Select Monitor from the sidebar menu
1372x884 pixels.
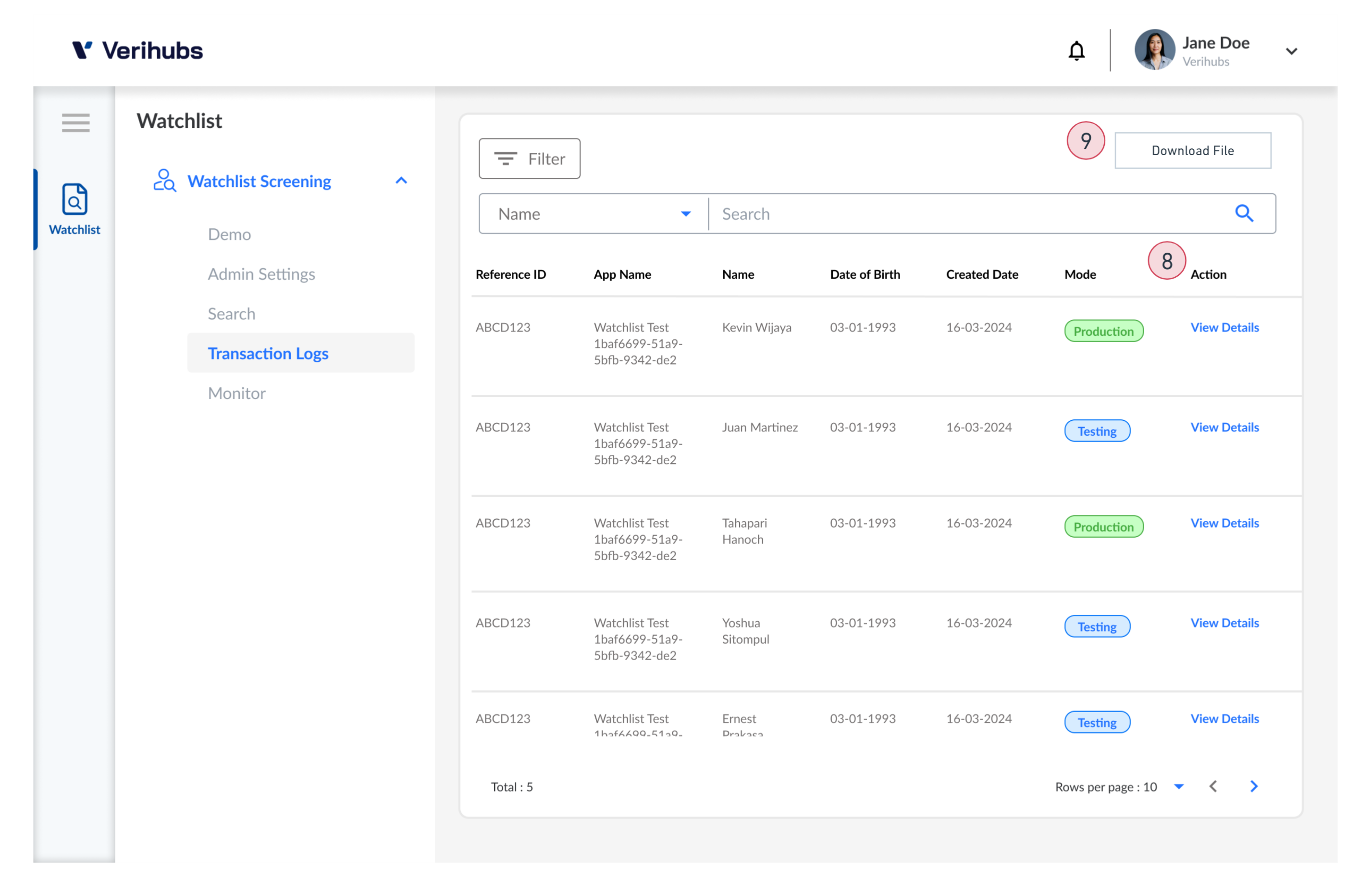[237, 392]
